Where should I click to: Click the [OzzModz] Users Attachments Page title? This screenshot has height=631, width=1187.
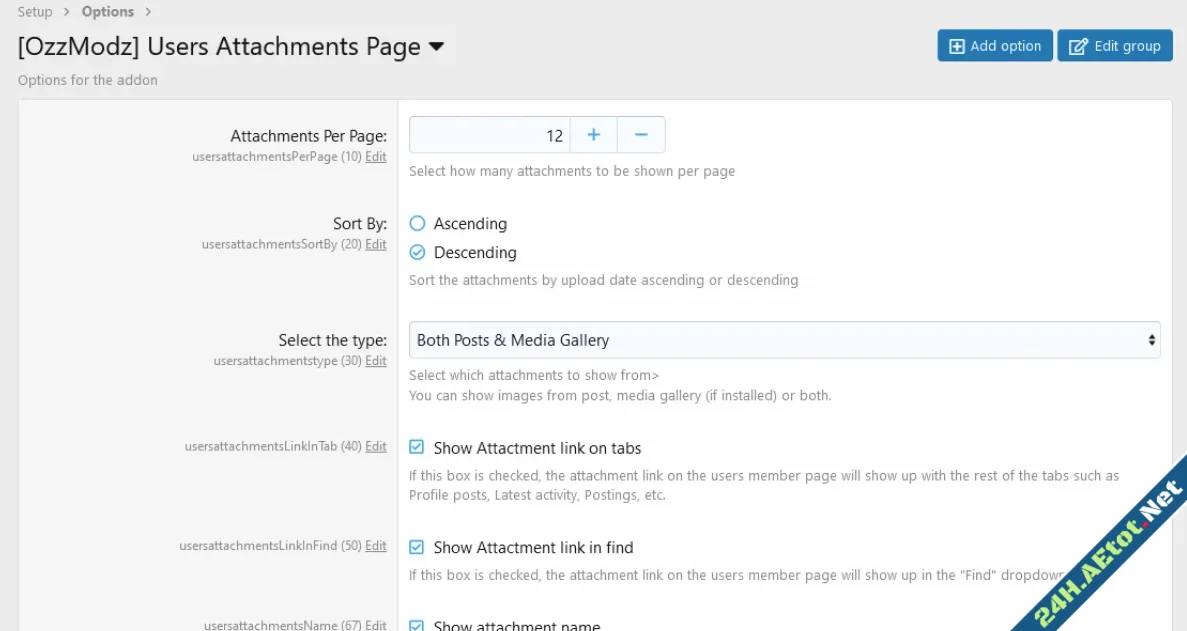[x=219, y=47]
